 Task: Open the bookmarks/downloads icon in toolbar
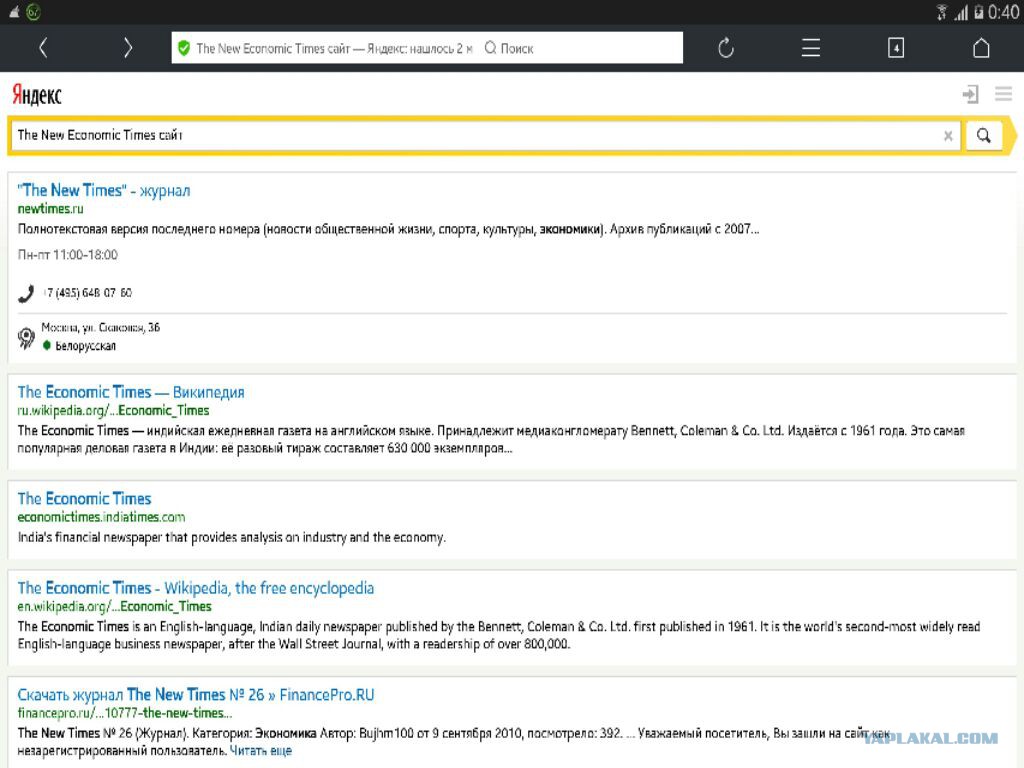pos(896,48)
